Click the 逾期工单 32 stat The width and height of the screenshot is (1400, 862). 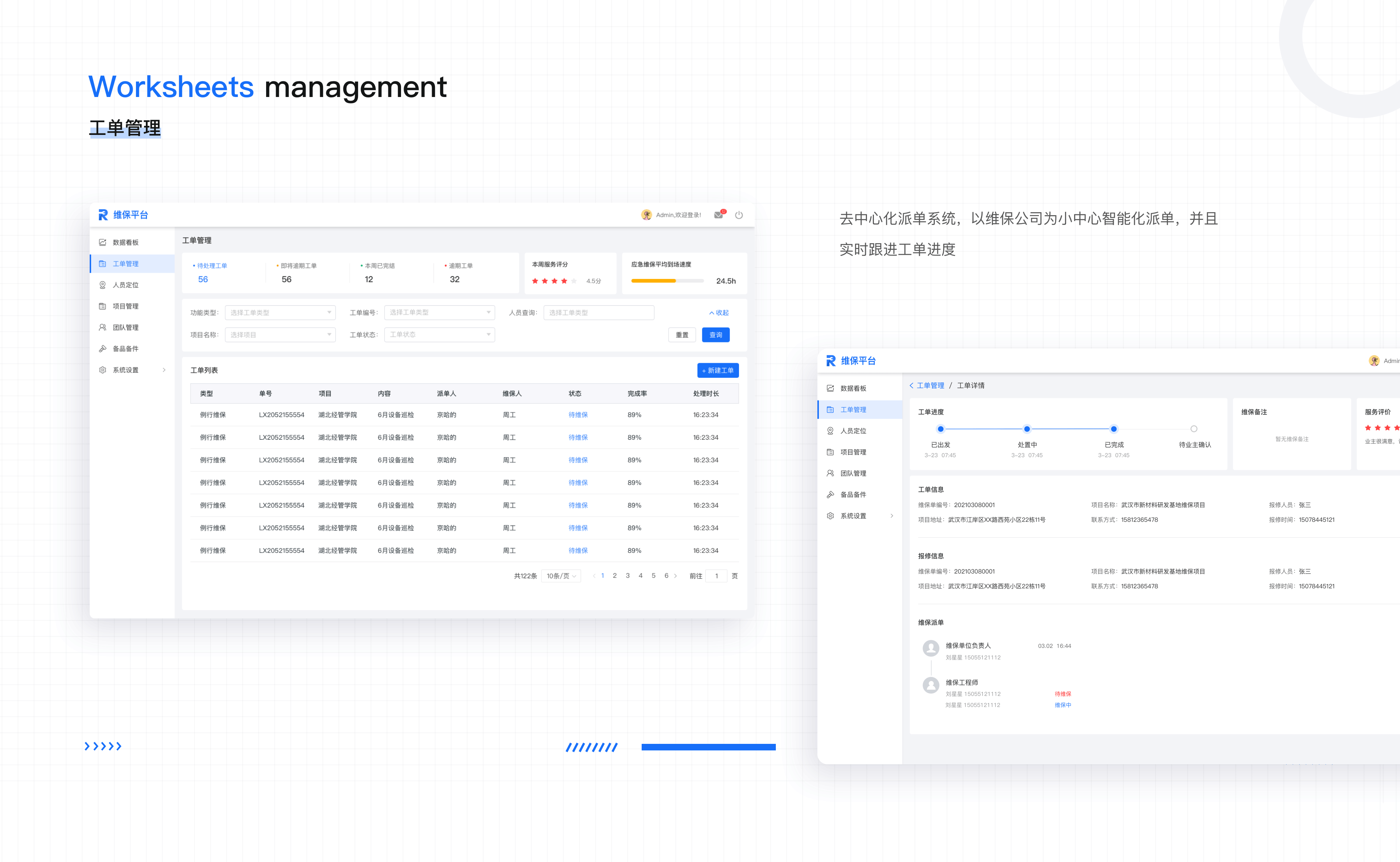[459, 273]
